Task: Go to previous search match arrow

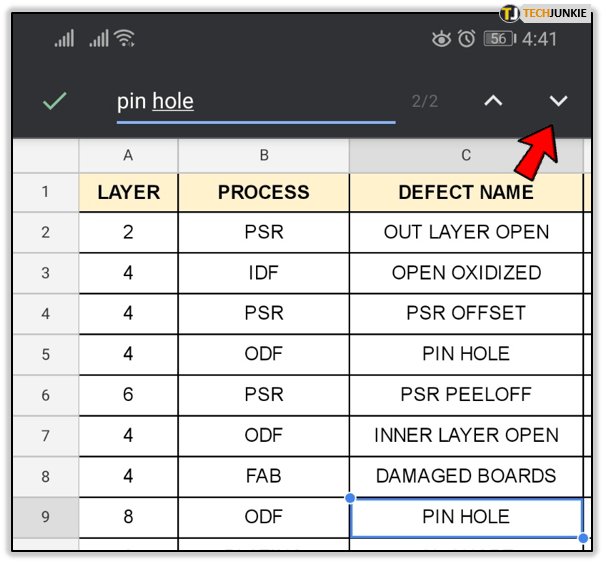Action: pyautogui.click(x=493, y=101)
